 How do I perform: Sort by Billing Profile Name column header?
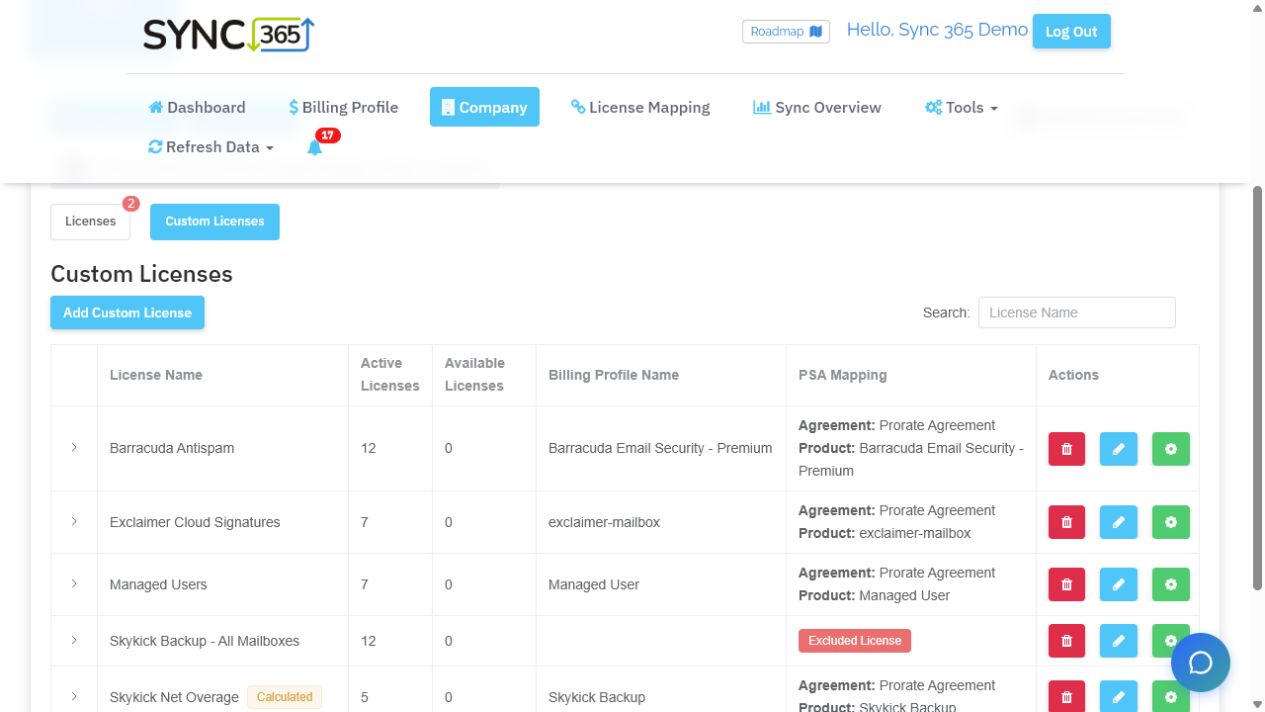tap(661, 375)
